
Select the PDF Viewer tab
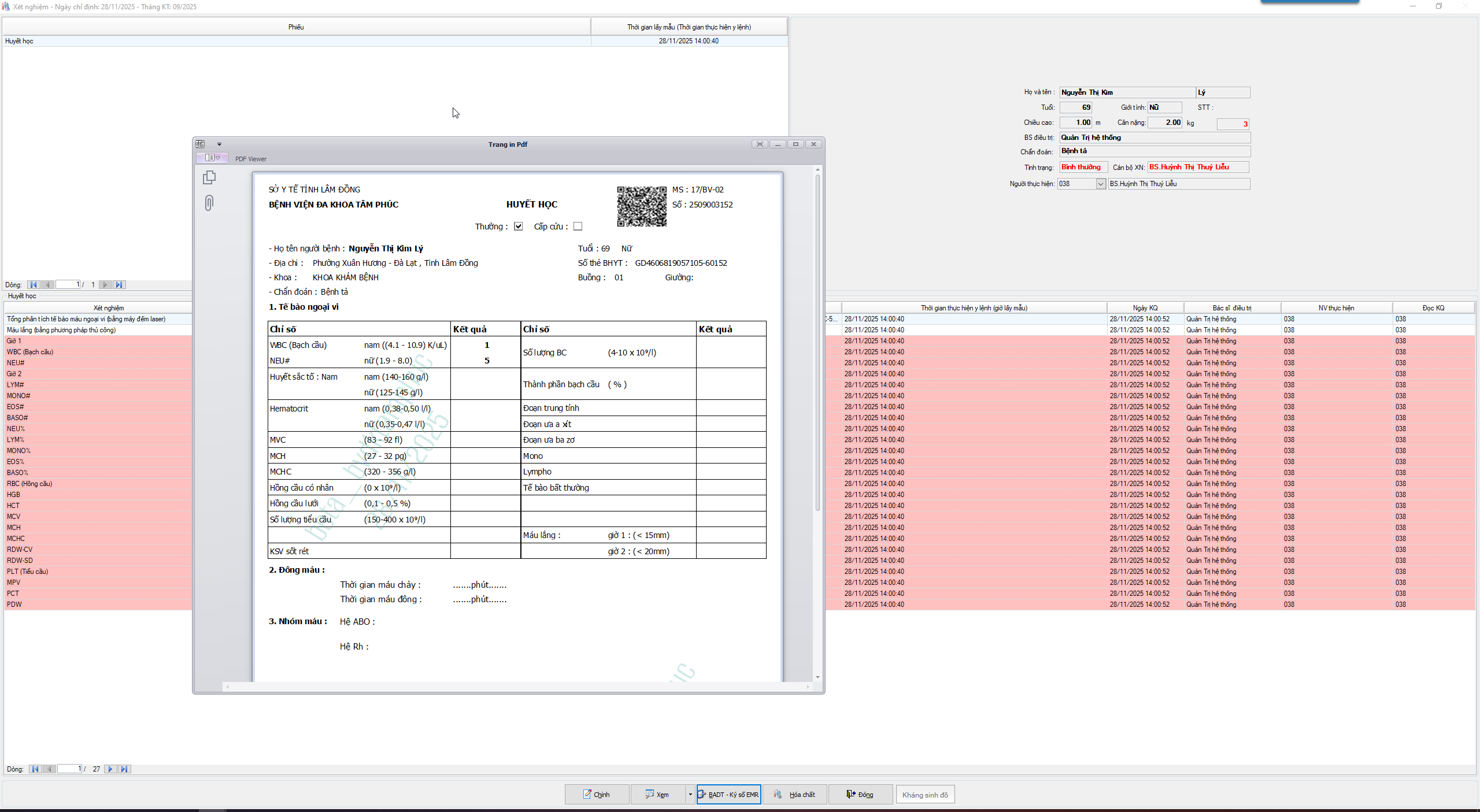[251, 159]
